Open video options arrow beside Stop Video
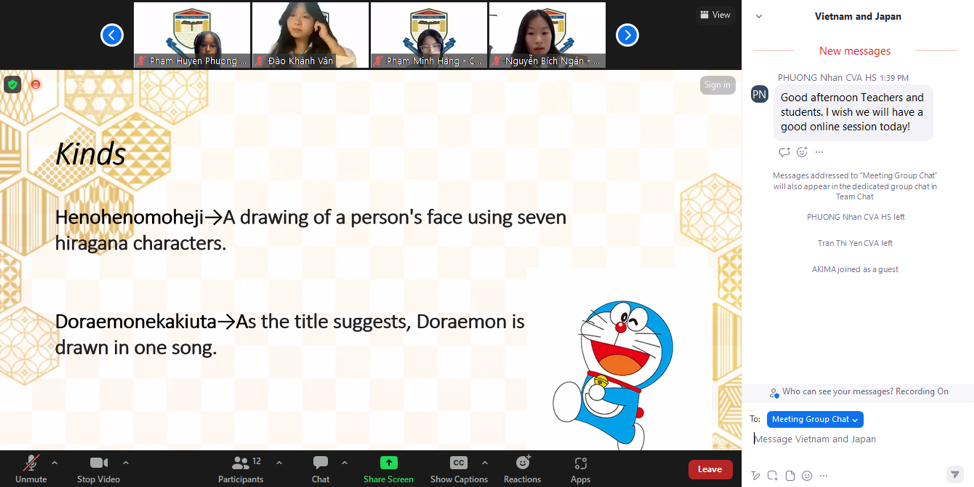The width and height of the screenshot is (974, 487). 126,463
